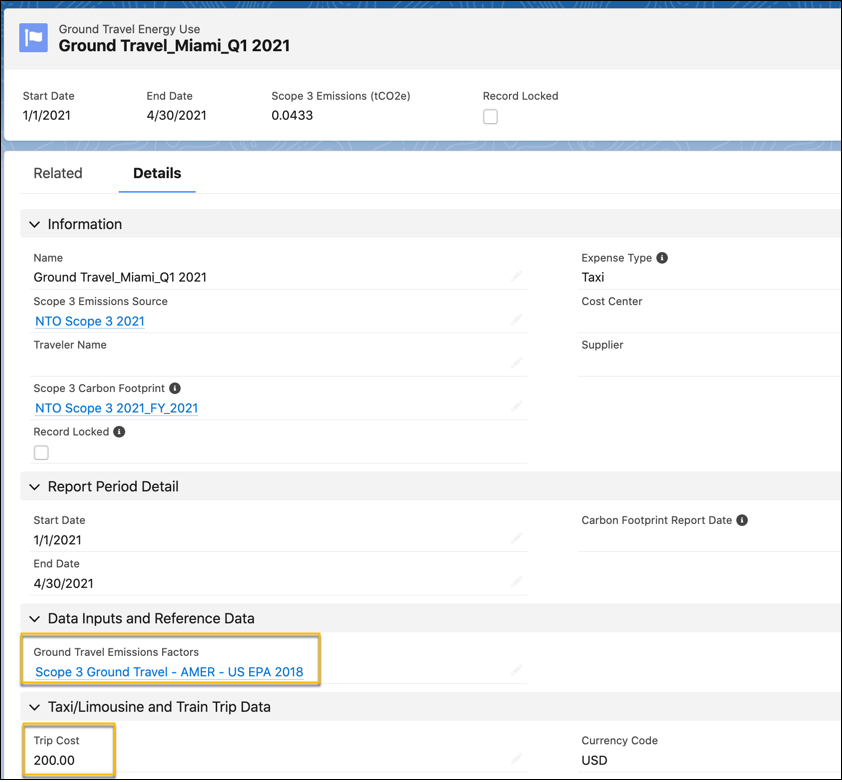Click info icon next to Carbon Footprint Report Date
842x782 pixels.
pyautogui.click(x=742, y=520)
